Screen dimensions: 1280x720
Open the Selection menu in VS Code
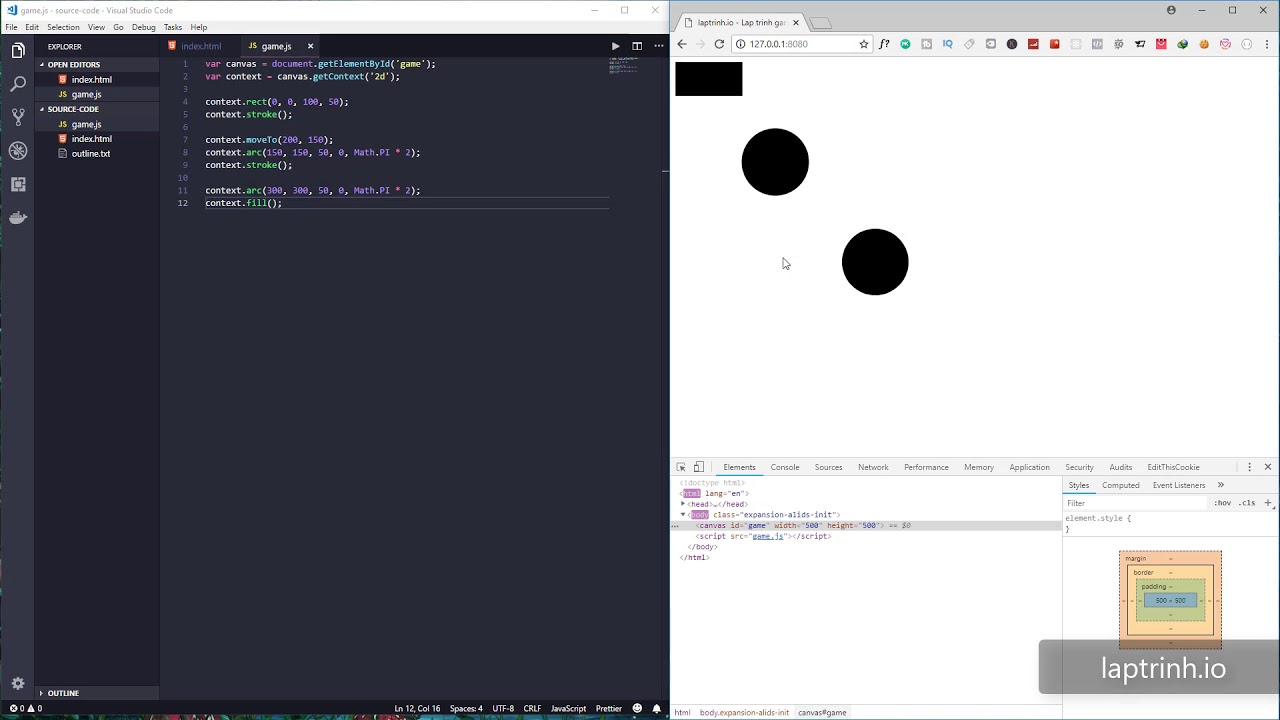63,27
